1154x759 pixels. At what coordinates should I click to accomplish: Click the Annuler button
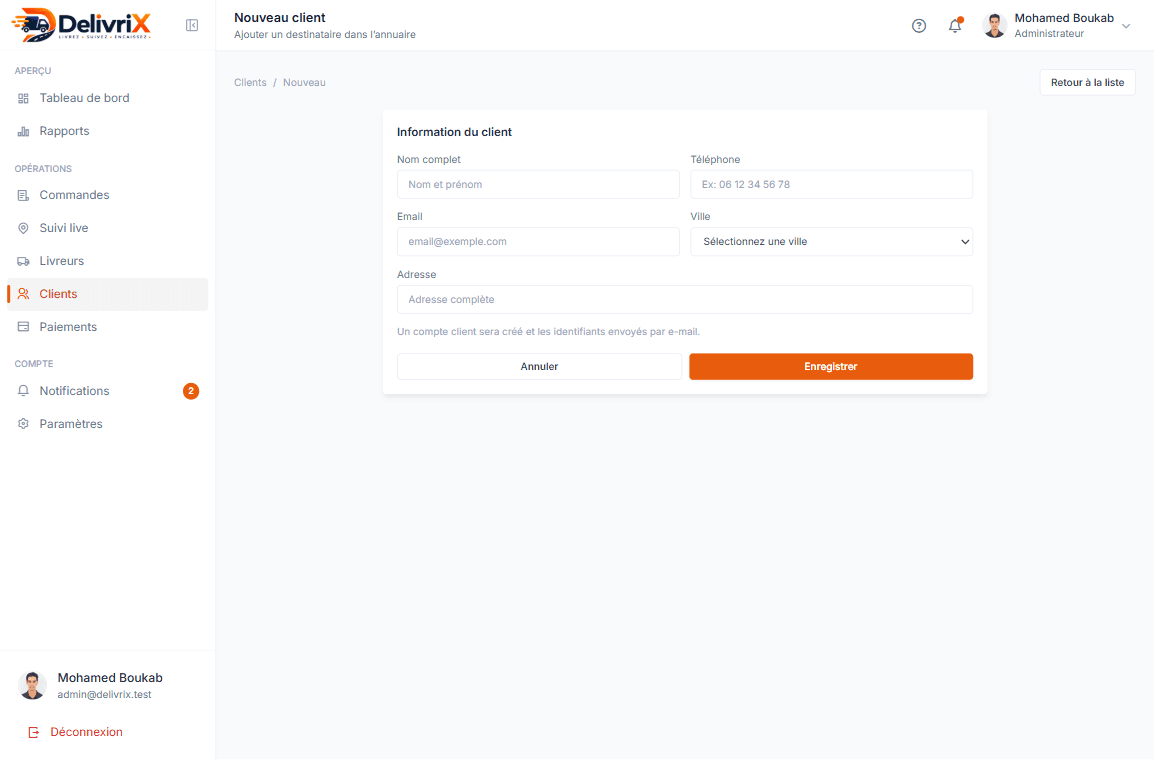[x=539, y=367]
